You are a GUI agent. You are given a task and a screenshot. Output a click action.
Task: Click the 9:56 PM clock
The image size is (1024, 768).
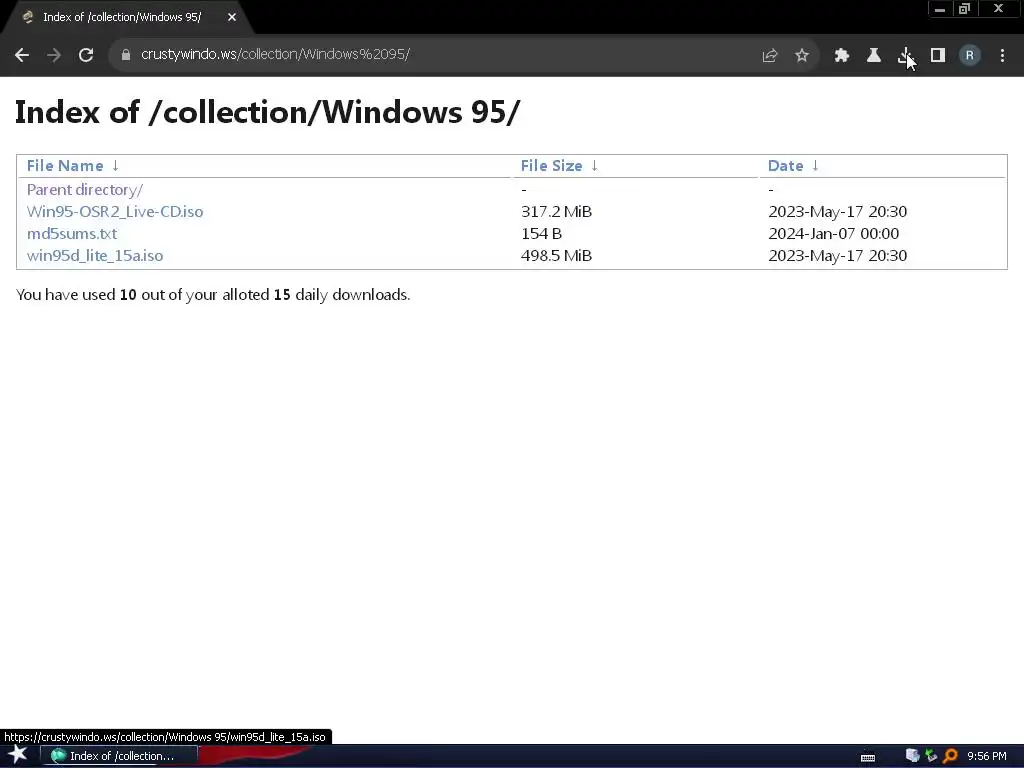pos(987,756)
